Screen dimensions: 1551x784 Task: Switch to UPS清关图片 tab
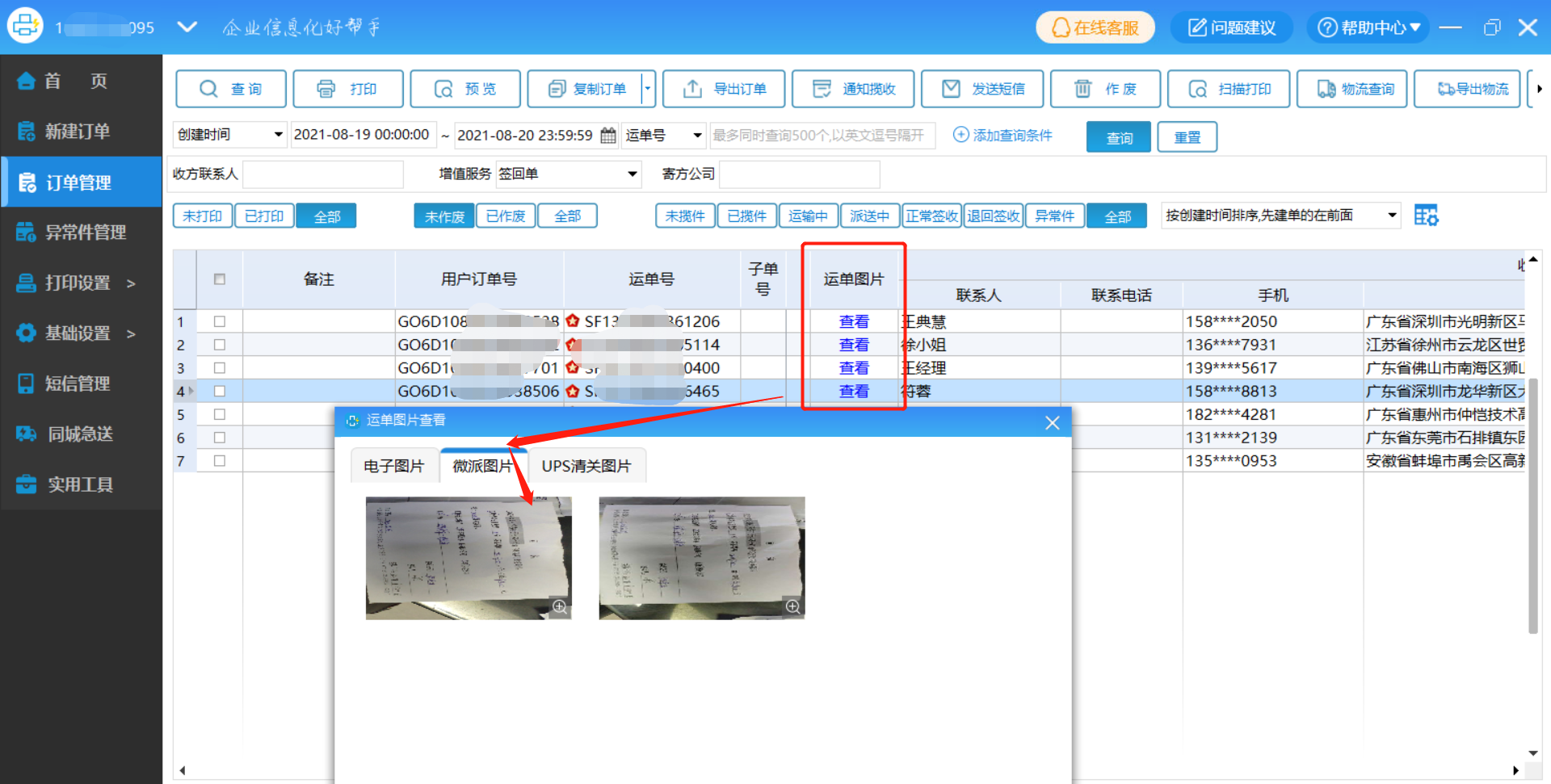point(586,466)
